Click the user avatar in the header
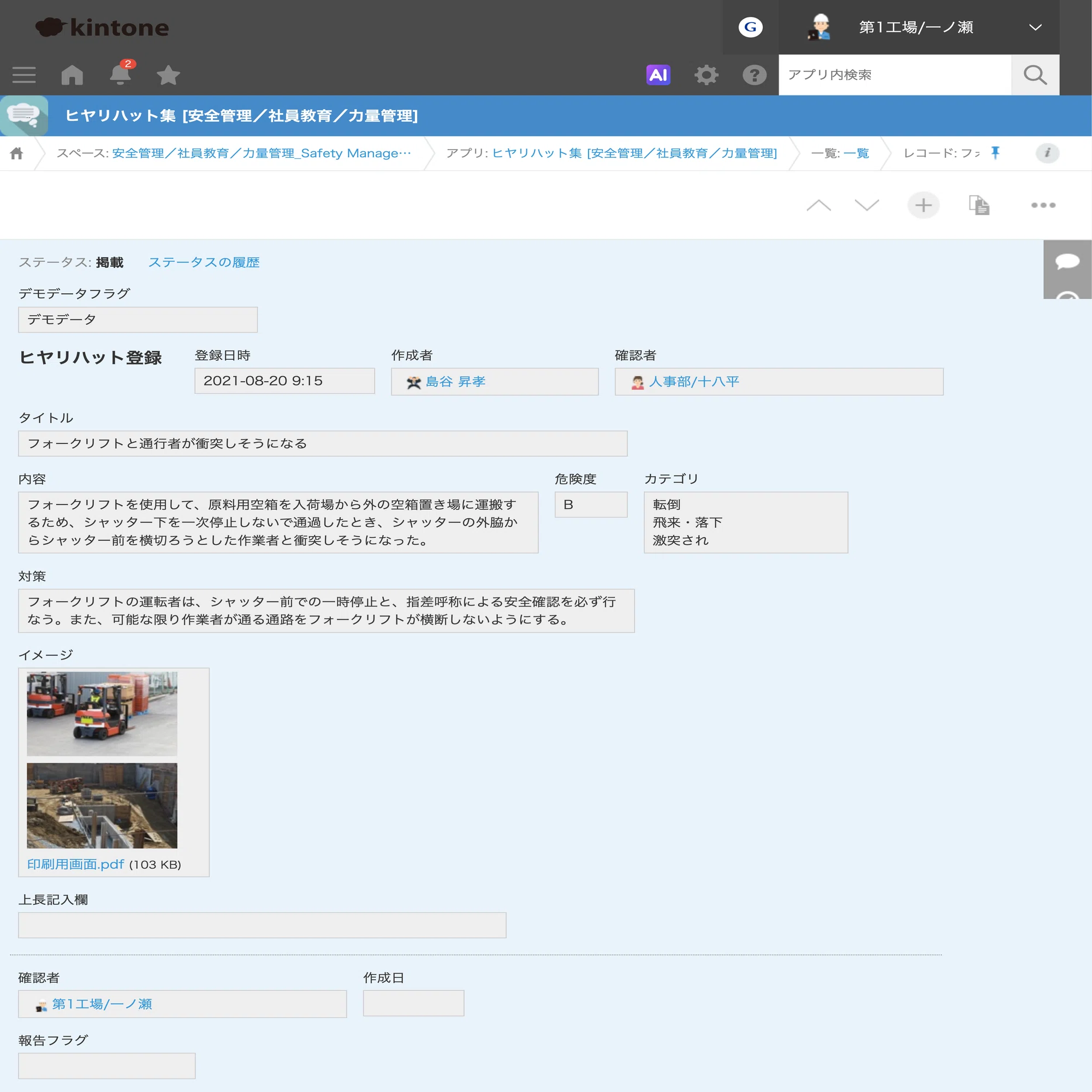This screenshot has width=1092, height=1092. (x=820, y=27)
